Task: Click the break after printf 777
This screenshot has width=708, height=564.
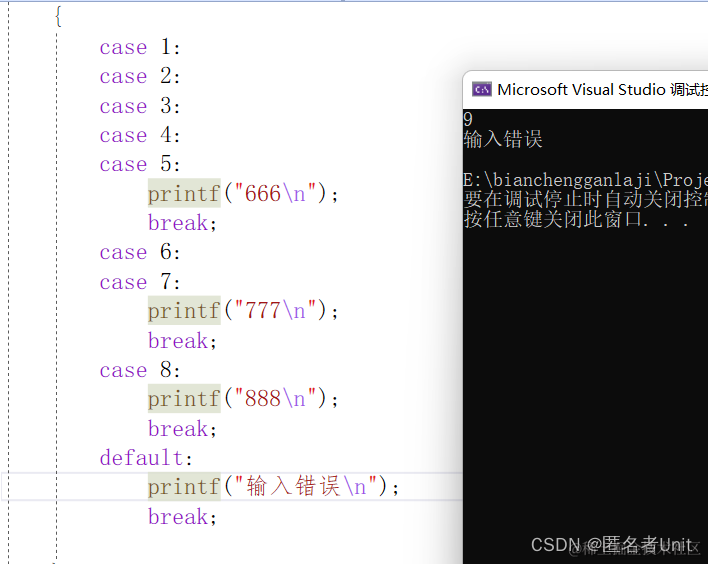Action: click(x=182, y=340)
